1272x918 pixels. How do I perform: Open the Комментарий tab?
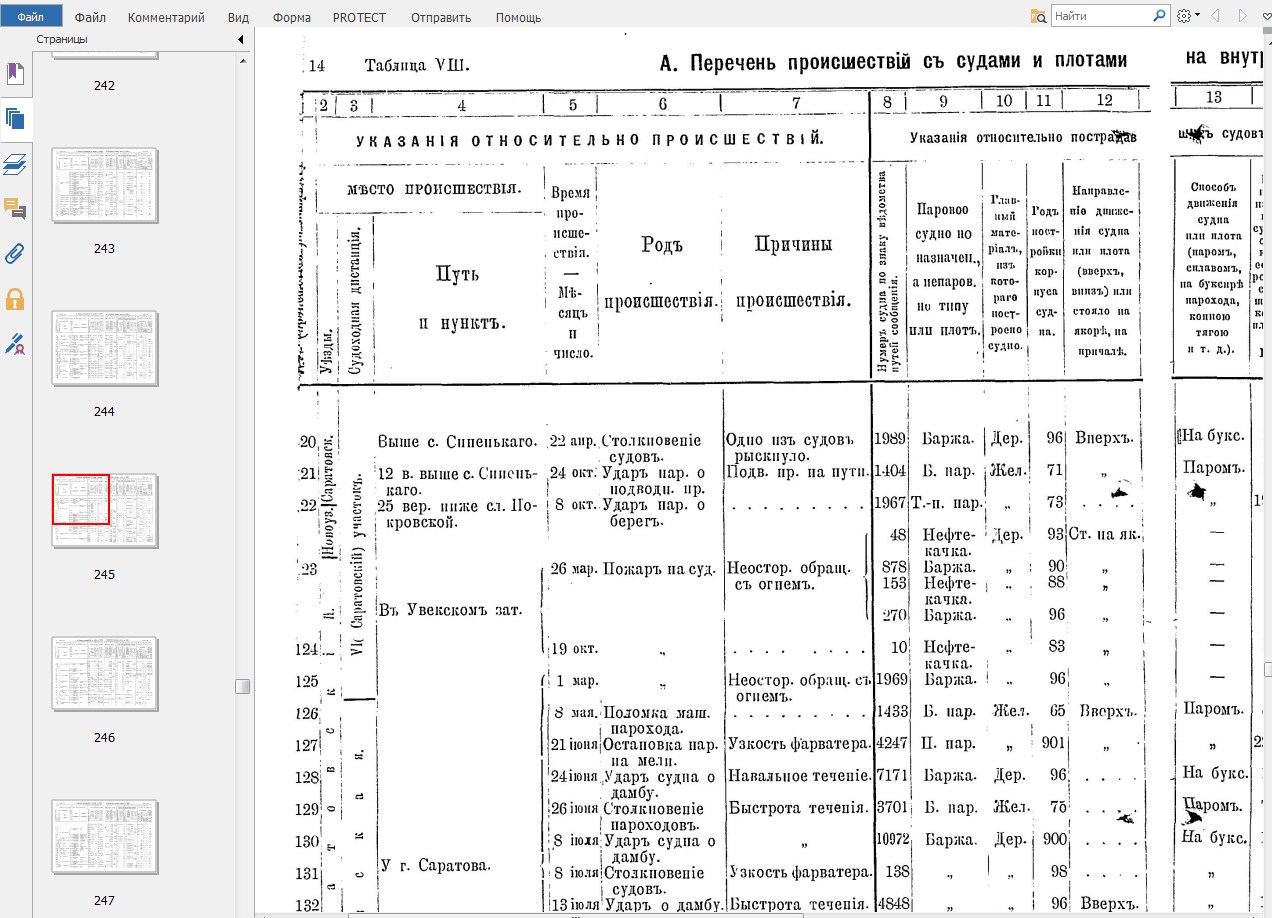pyautogui.click(x=166, y=17)
